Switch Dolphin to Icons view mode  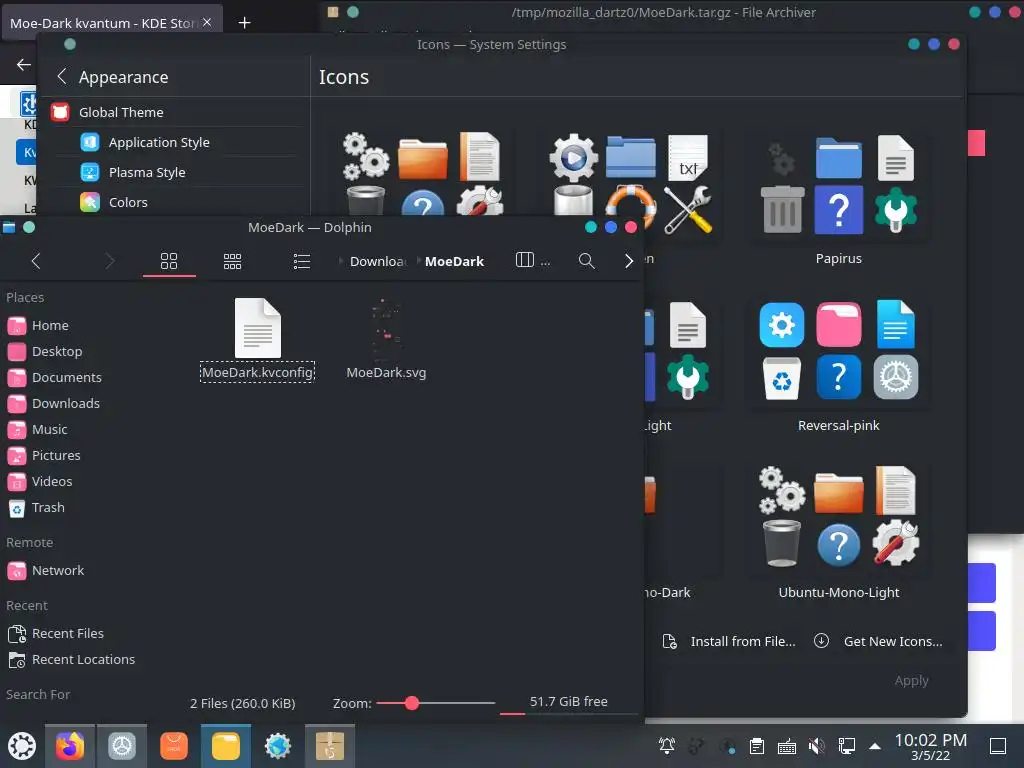169,261
